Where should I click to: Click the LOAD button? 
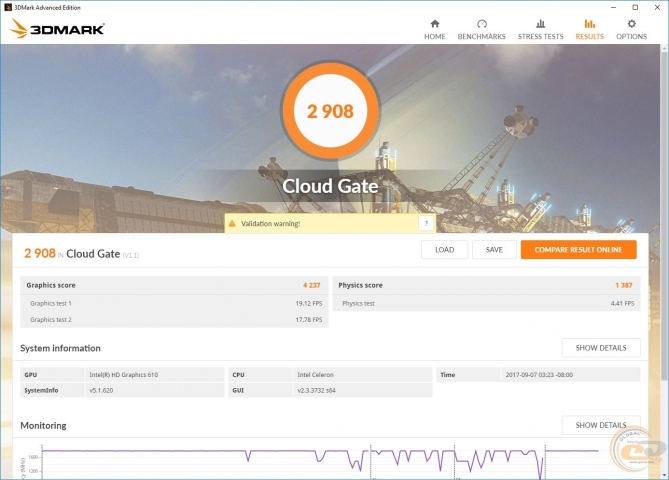(445, 250)
